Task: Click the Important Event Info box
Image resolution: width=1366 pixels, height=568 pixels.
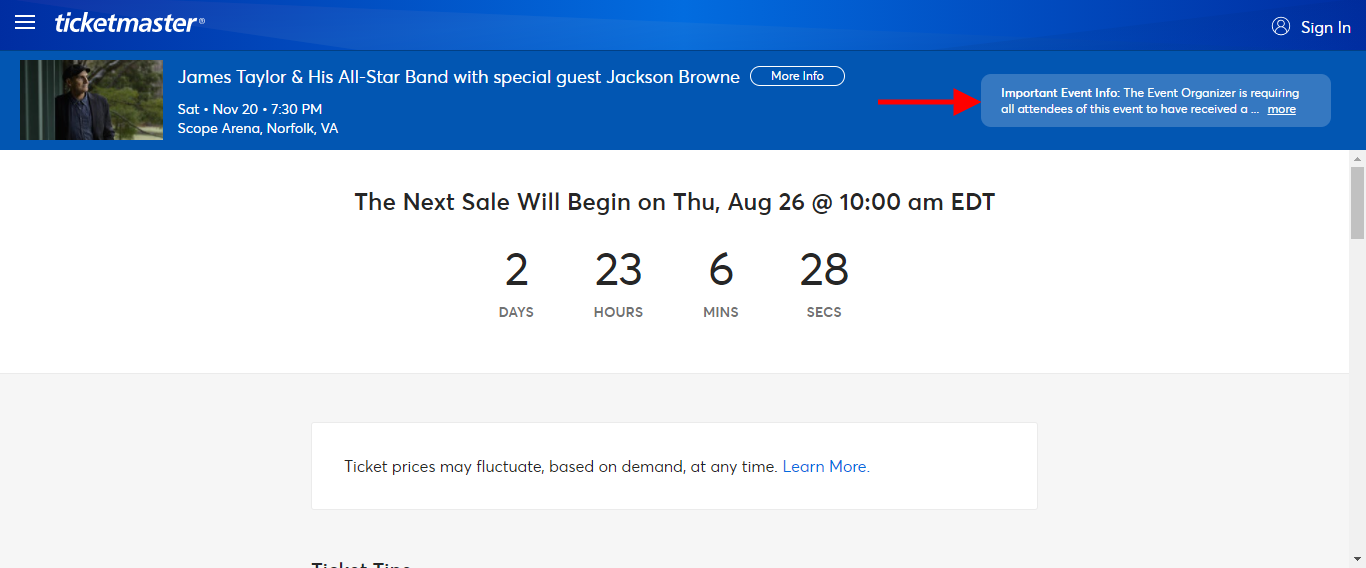Action: pyautogui.click(x=1155, y=100)
